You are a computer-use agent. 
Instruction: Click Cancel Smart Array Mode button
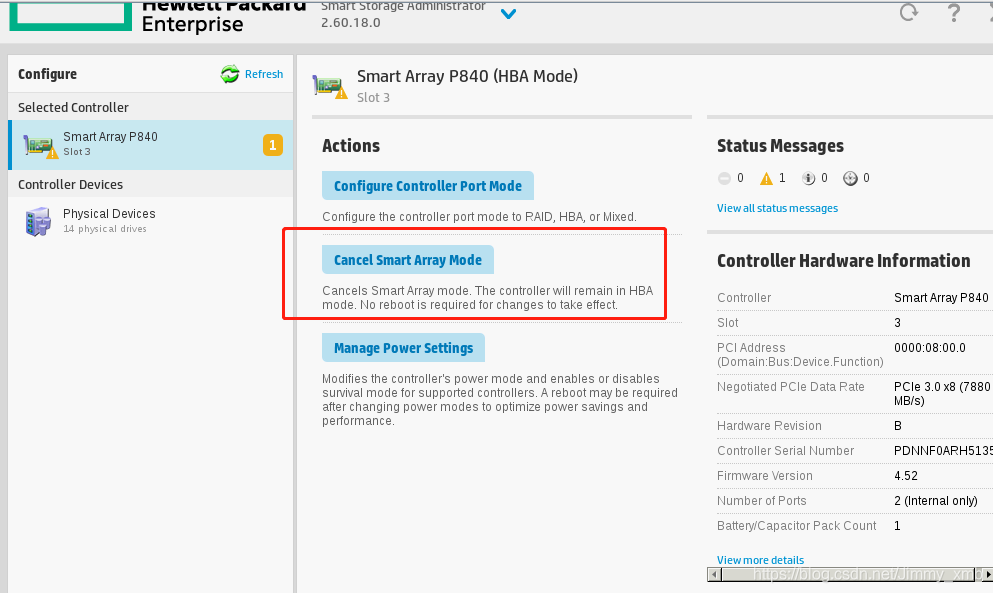click(408, 260)
